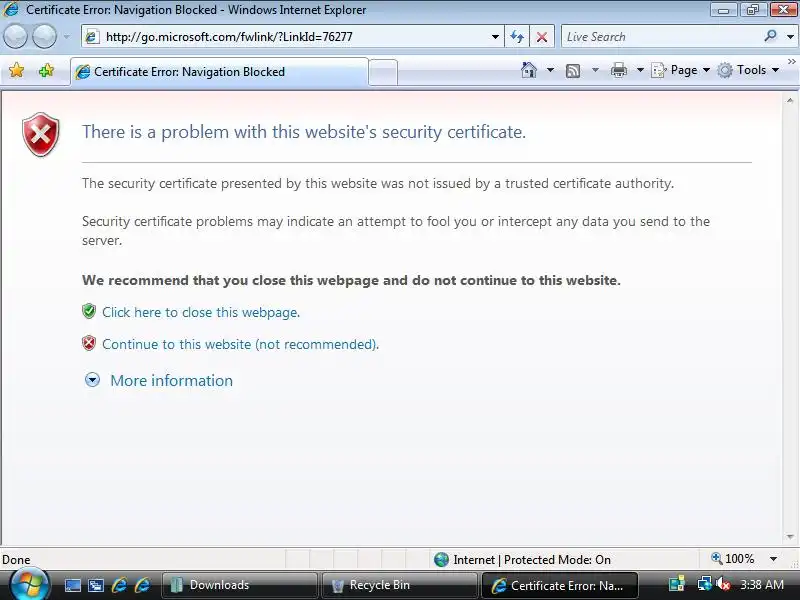Viewport: 800px width, 600px height.
Task: Click the Print icon
Action: (x=619, y=70)
